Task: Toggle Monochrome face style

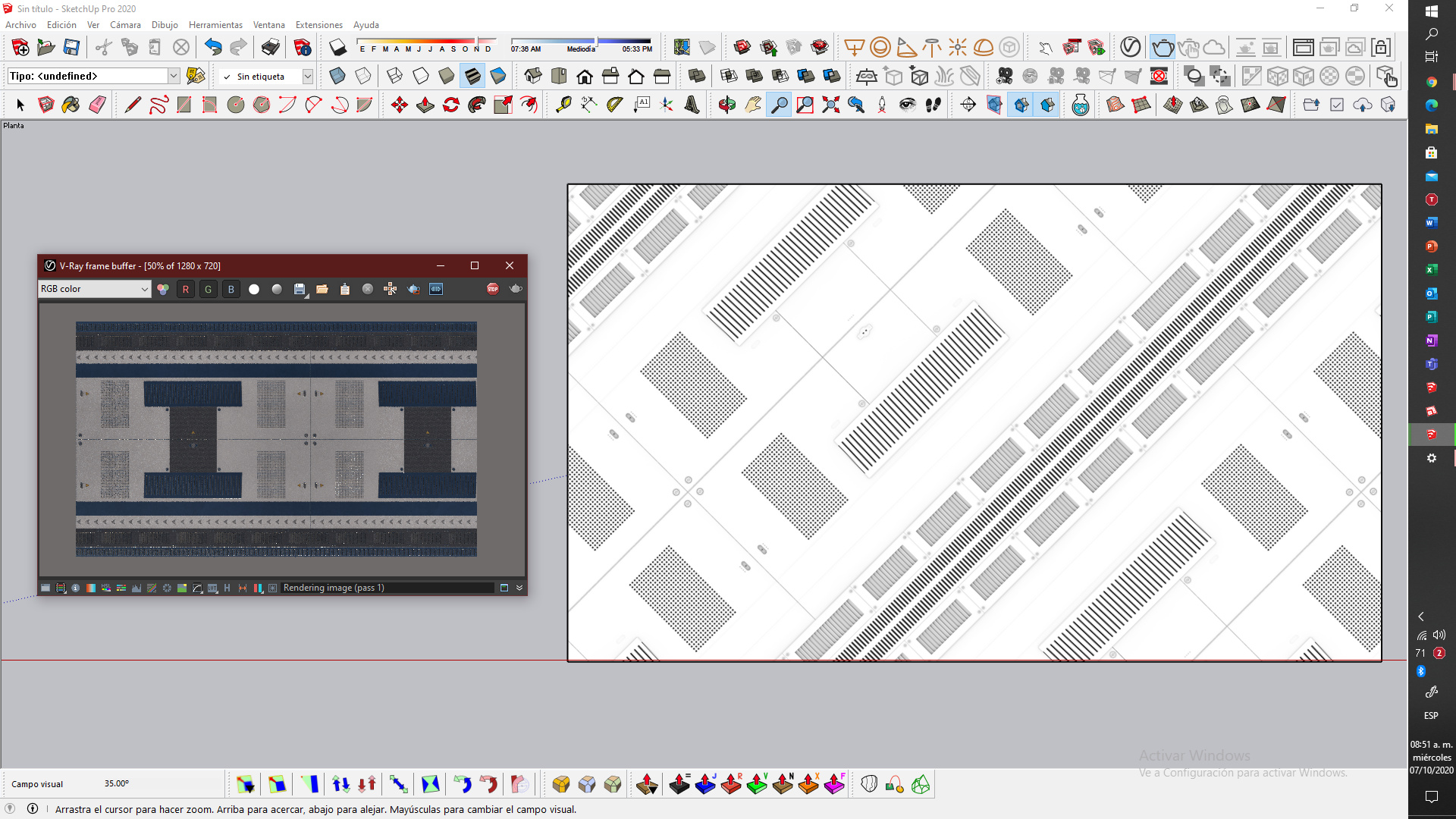Action: coord(498,76)
